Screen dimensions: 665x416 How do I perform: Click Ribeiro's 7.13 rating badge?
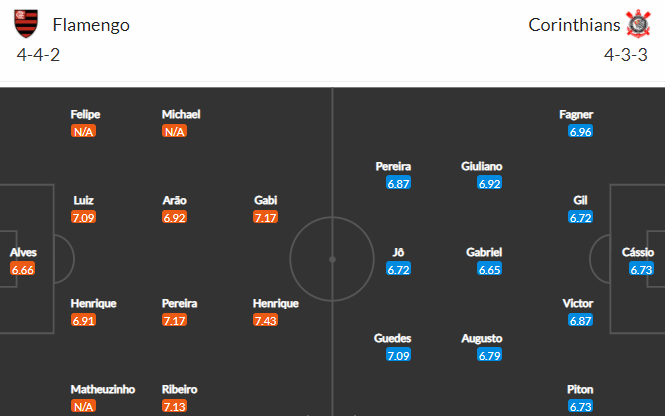[174, 407]
